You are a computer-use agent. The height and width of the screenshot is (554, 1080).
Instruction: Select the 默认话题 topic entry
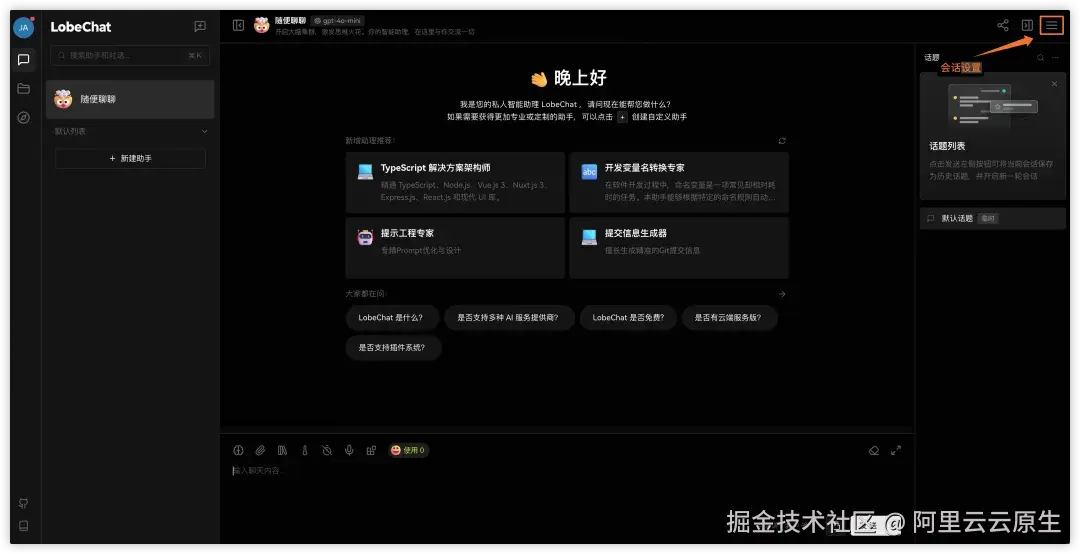coord(993,218)
